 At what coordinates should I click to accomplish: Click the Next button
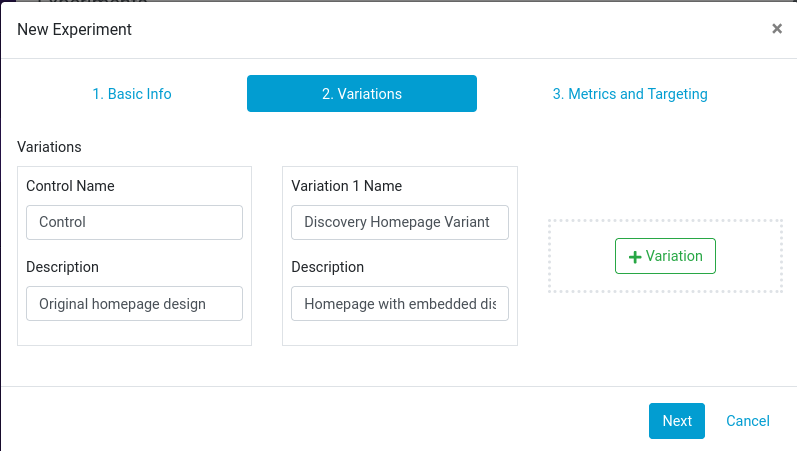676,421
